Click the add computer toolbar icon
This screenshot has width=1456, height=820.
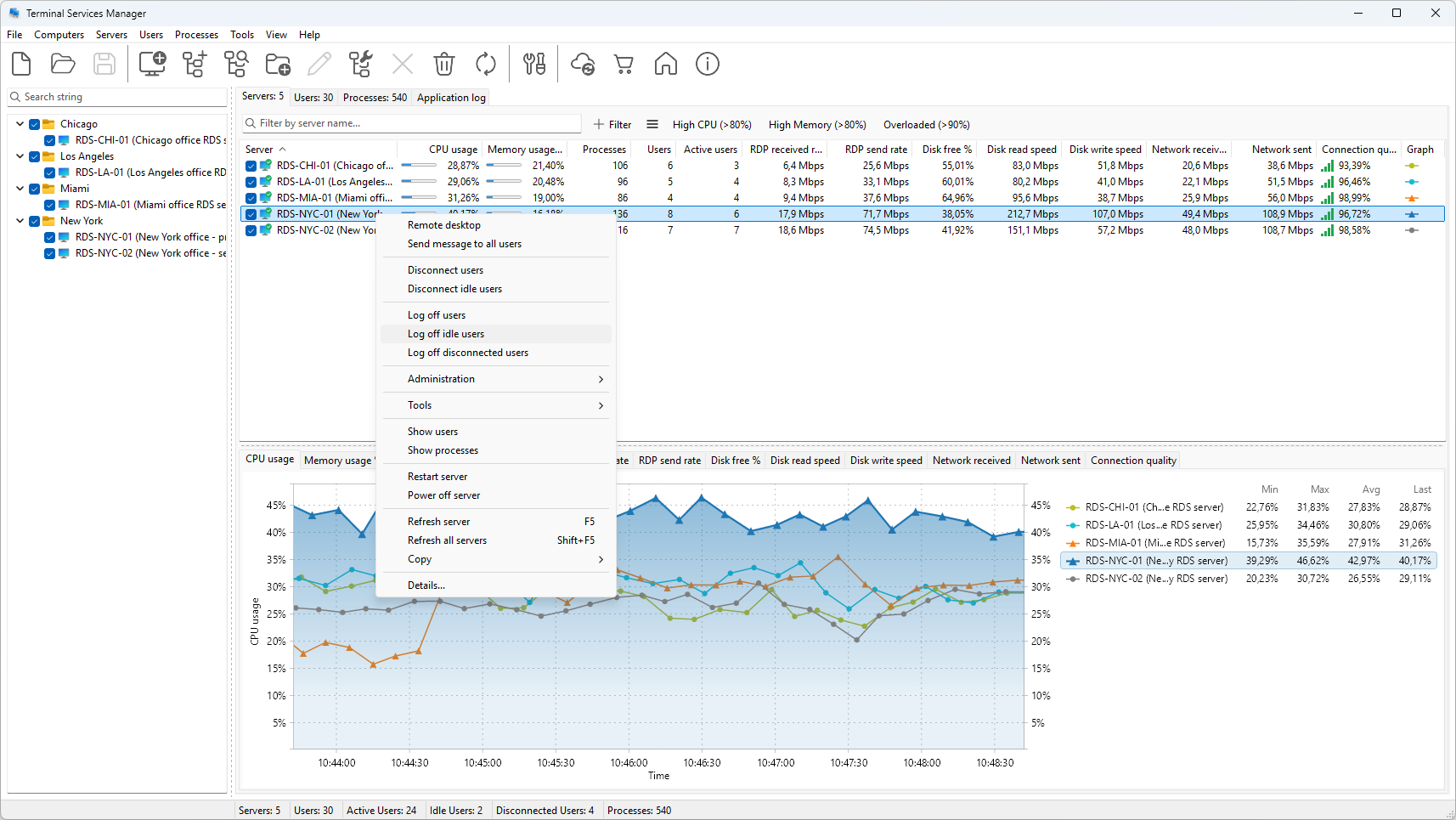pos(152,64)
